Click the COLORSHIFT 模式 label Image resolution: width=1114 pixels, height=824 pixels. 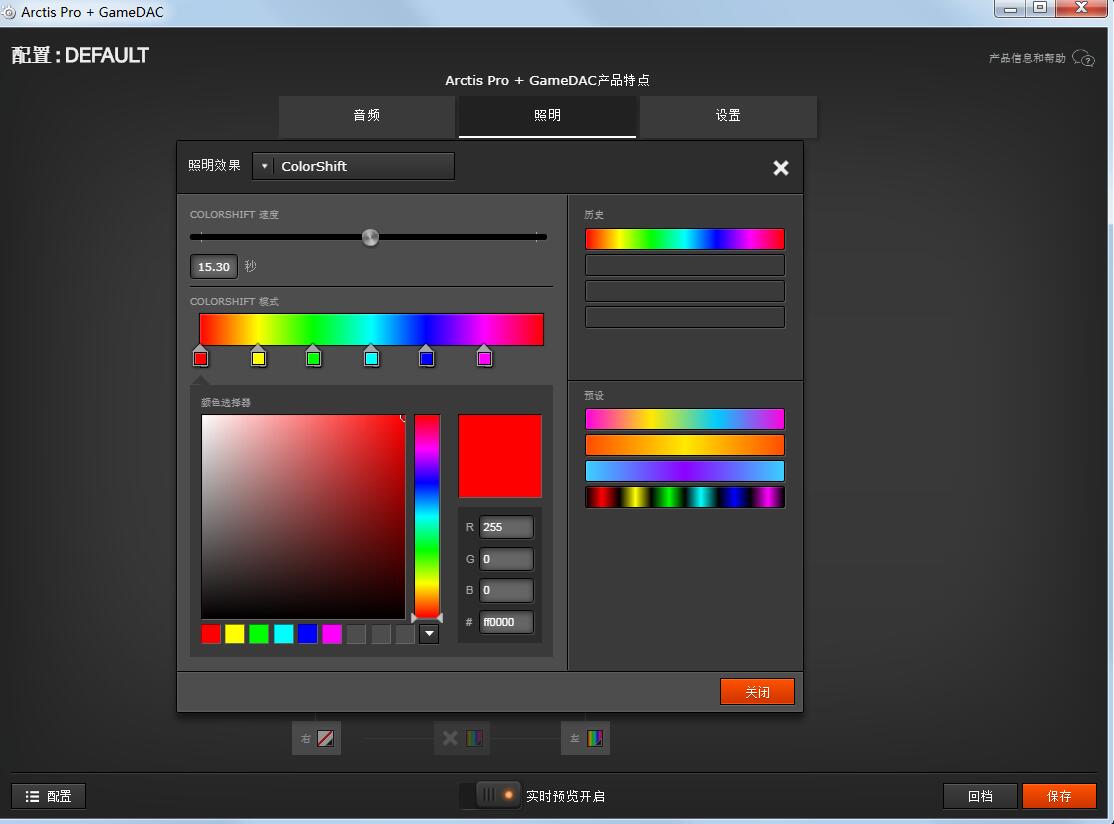(x=234, y=302)
